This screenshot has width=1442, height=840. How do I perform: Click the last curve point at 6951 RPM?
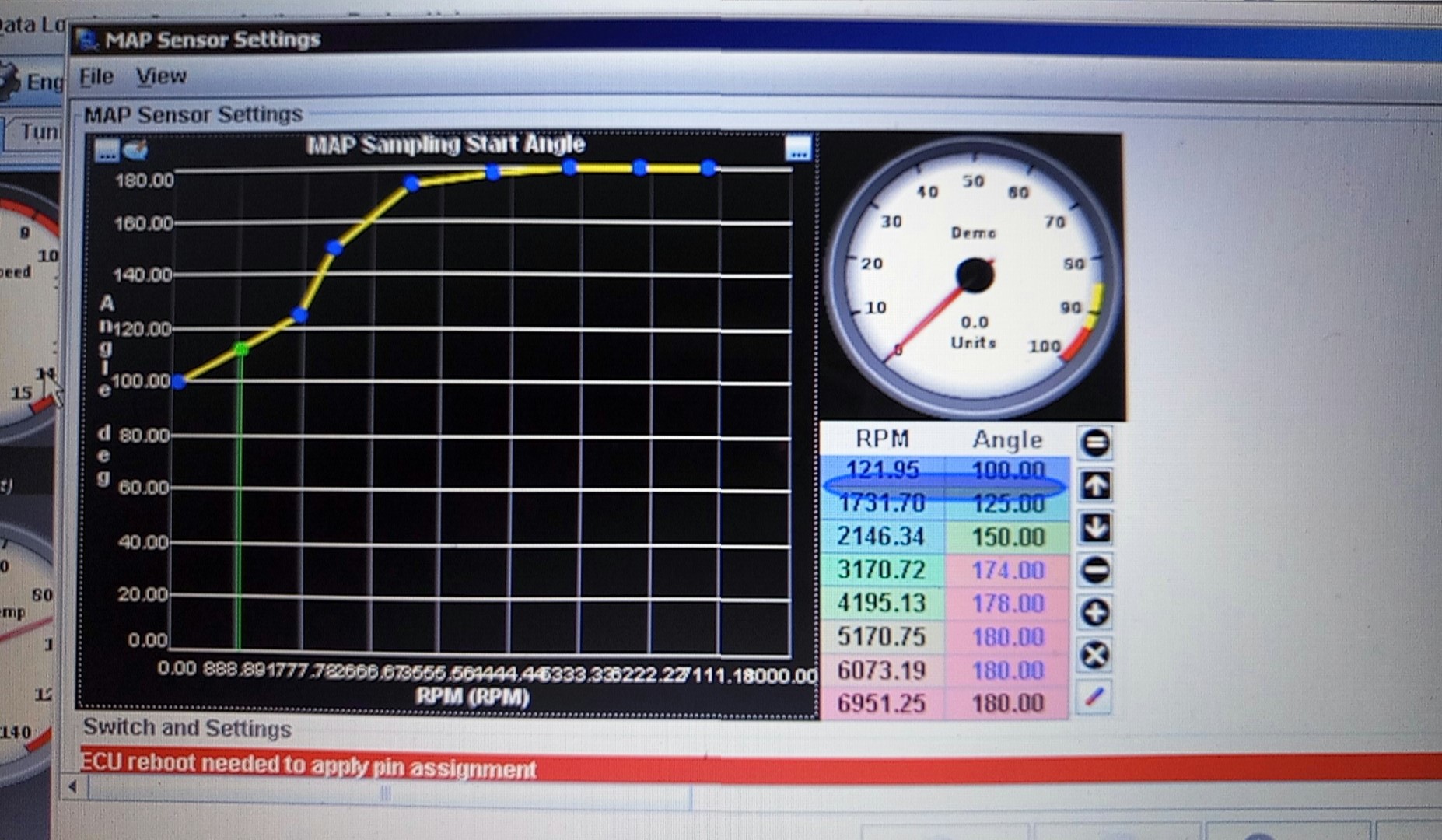point(709,167)
